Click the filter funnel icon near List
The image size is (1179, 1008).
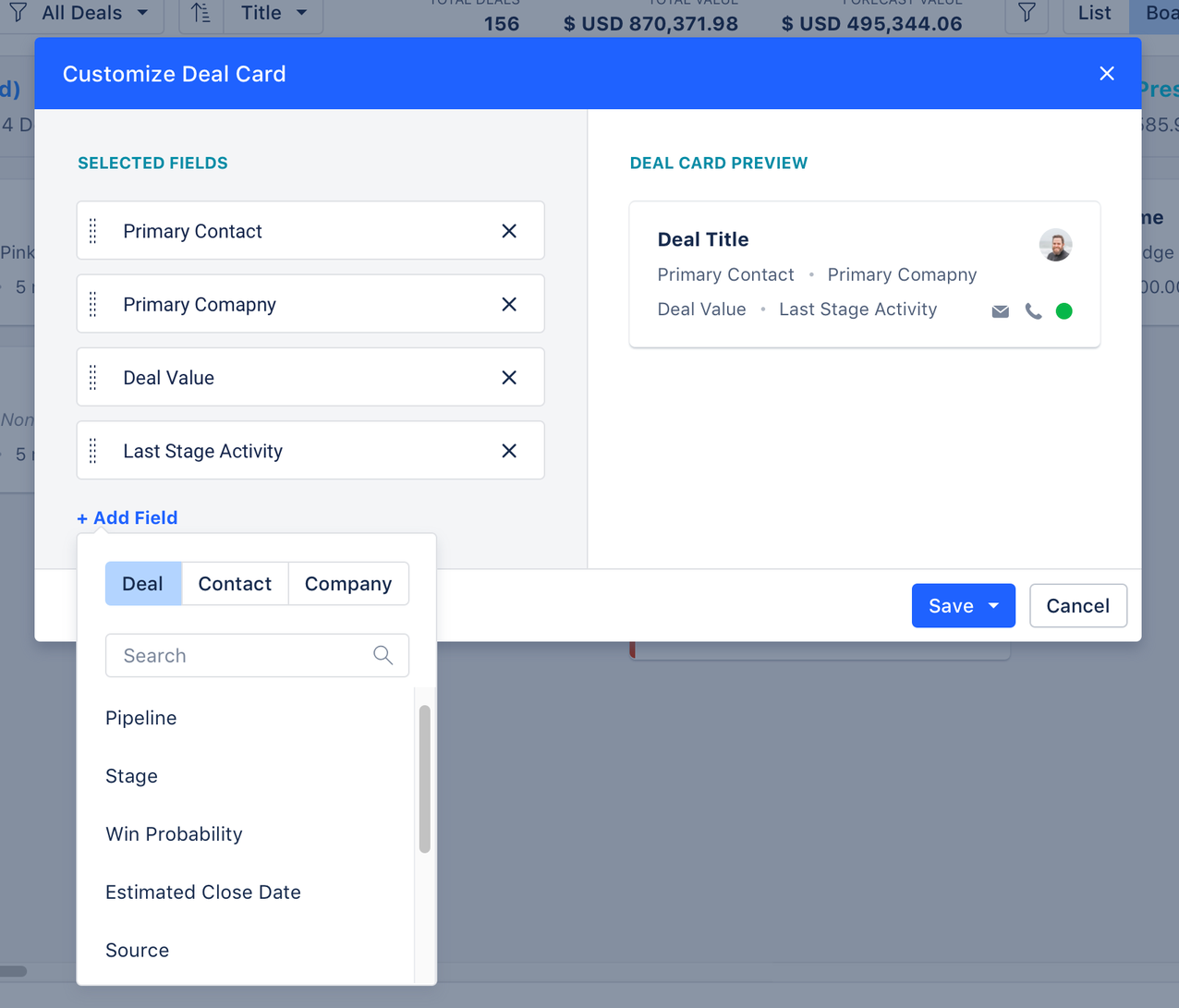(1027, 13)
